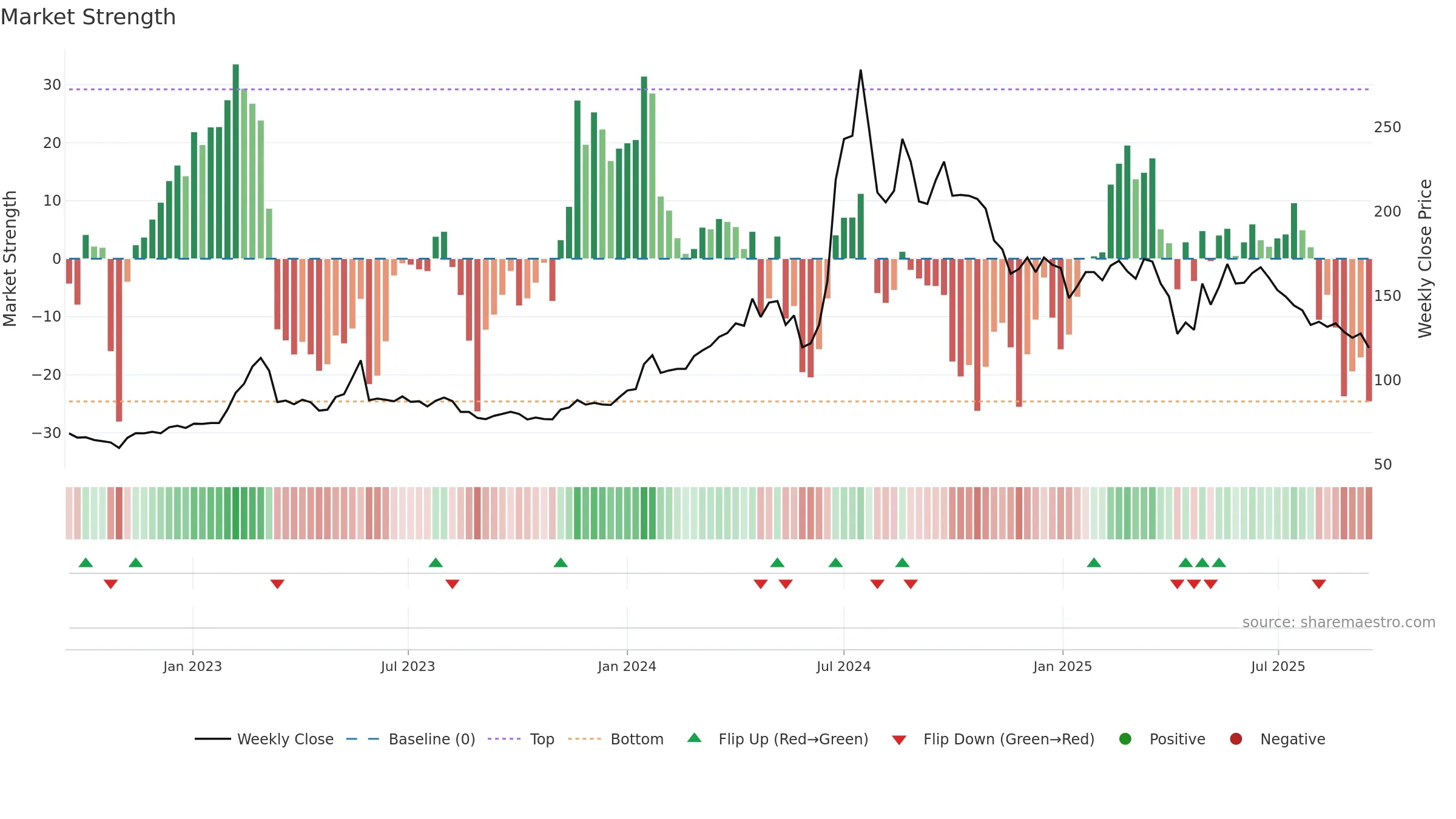The height and width of the screenshot is (819, 1456).
Task: Click the source: sharemaestro.com text
Action: (1338, 622)
